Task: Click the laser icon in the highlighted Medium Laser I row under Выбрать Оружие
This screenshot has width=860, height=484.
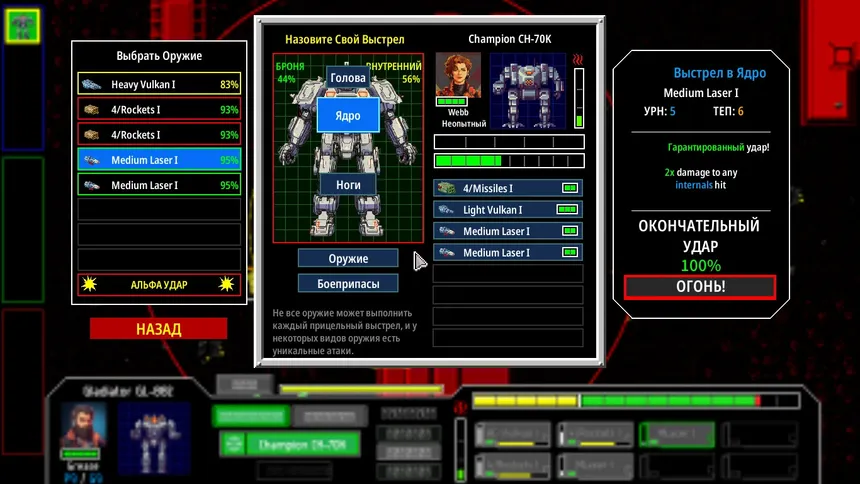Action: pyautogui.click(x=91, y=160)
